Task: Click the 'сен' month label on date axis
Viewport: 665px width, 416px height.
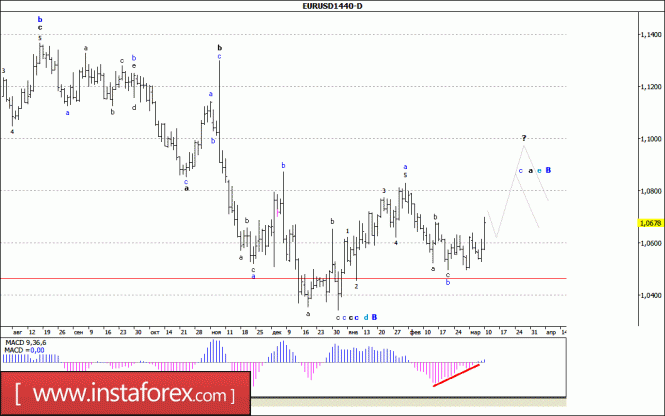Action: [78, 332]
